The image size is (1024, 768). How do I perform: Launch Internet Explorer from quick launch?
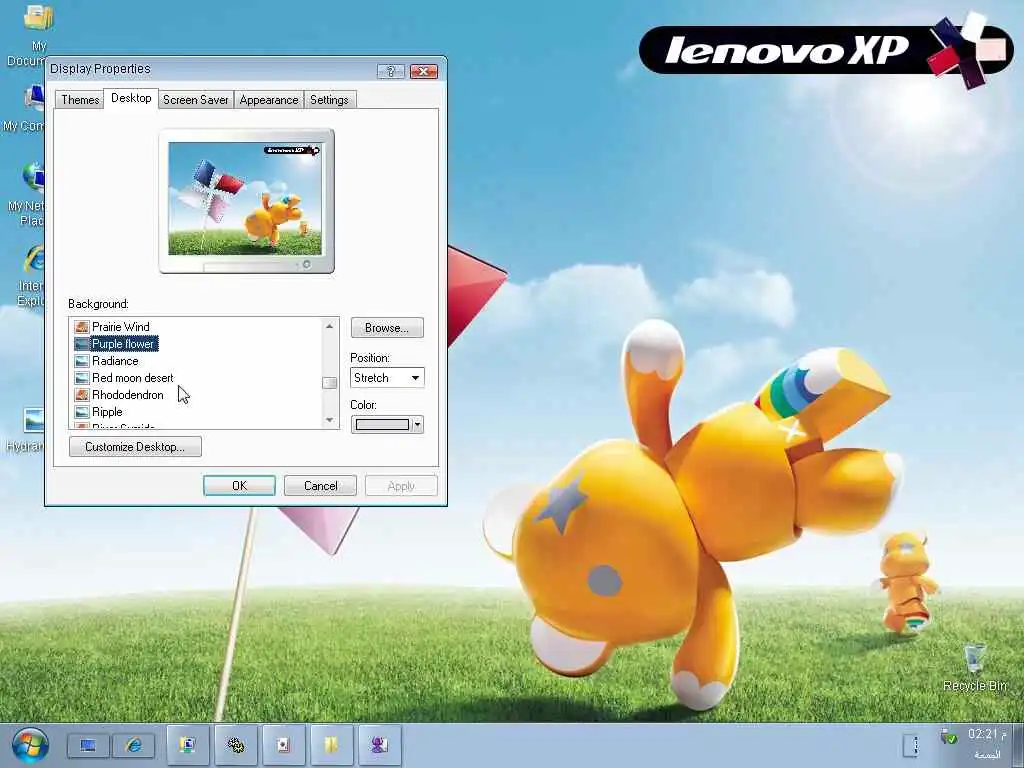[134, 745]
